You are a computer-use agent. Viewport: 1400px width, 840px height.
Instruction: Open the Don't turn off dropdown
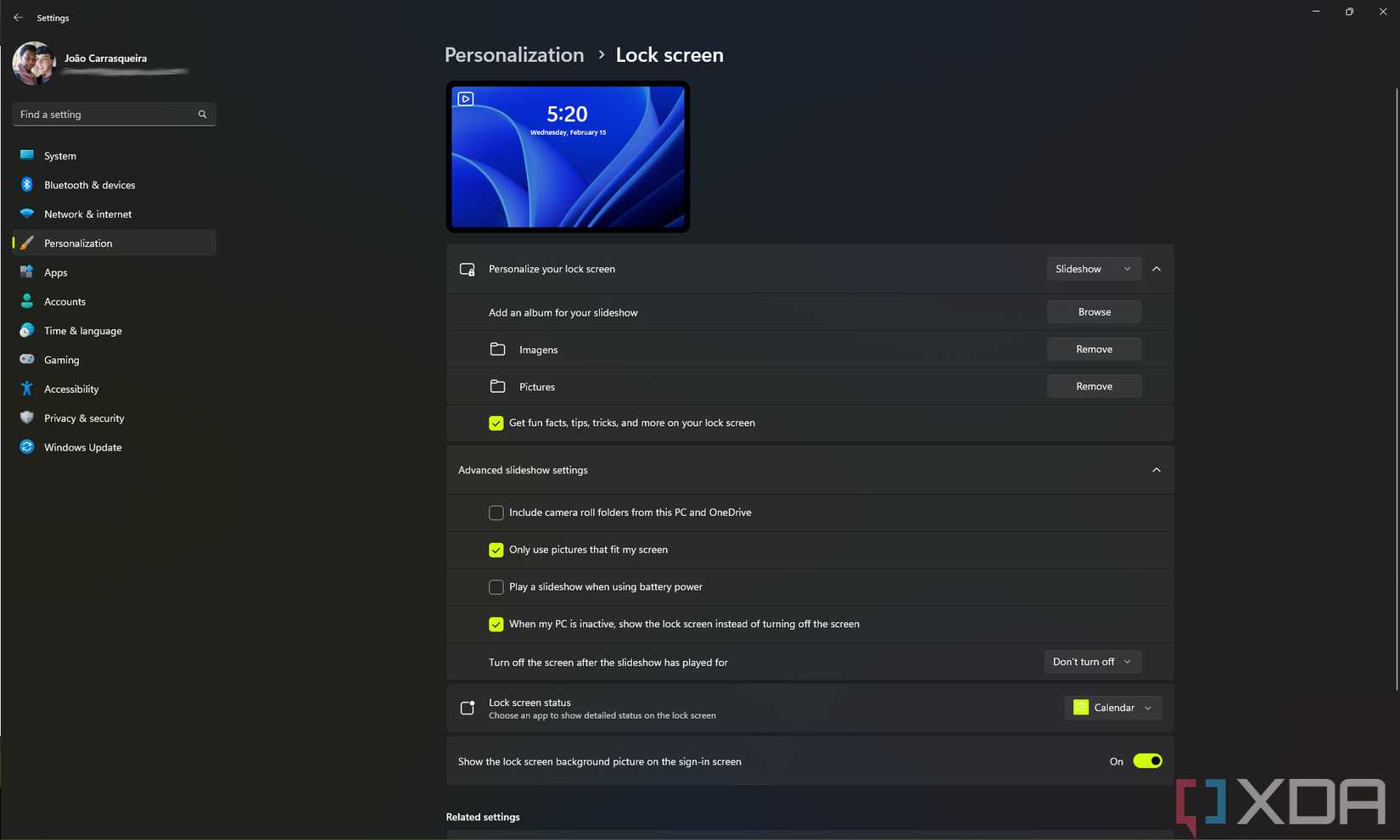pos(1092,662)
